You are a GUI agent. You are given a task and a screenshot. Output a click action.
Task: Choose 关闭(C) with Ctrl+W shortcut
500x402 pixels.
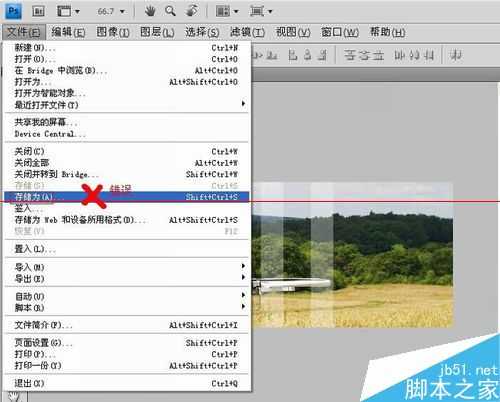(x=127, y=151)
